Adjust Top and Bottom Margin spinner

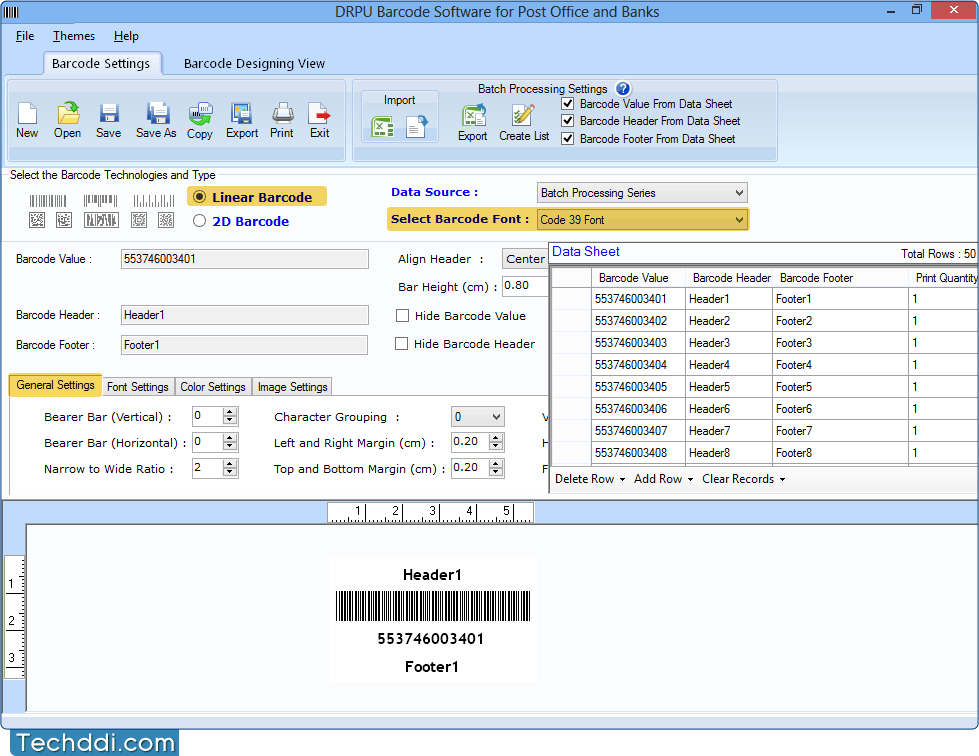pyautogui.click(x=496, y=468)
